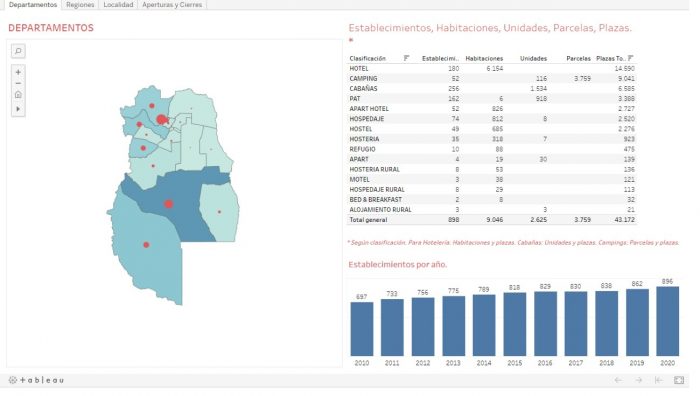Select the 2018 bar in chart
The image size is (700, 396).
pyautogui.click(x=606, y=324)
